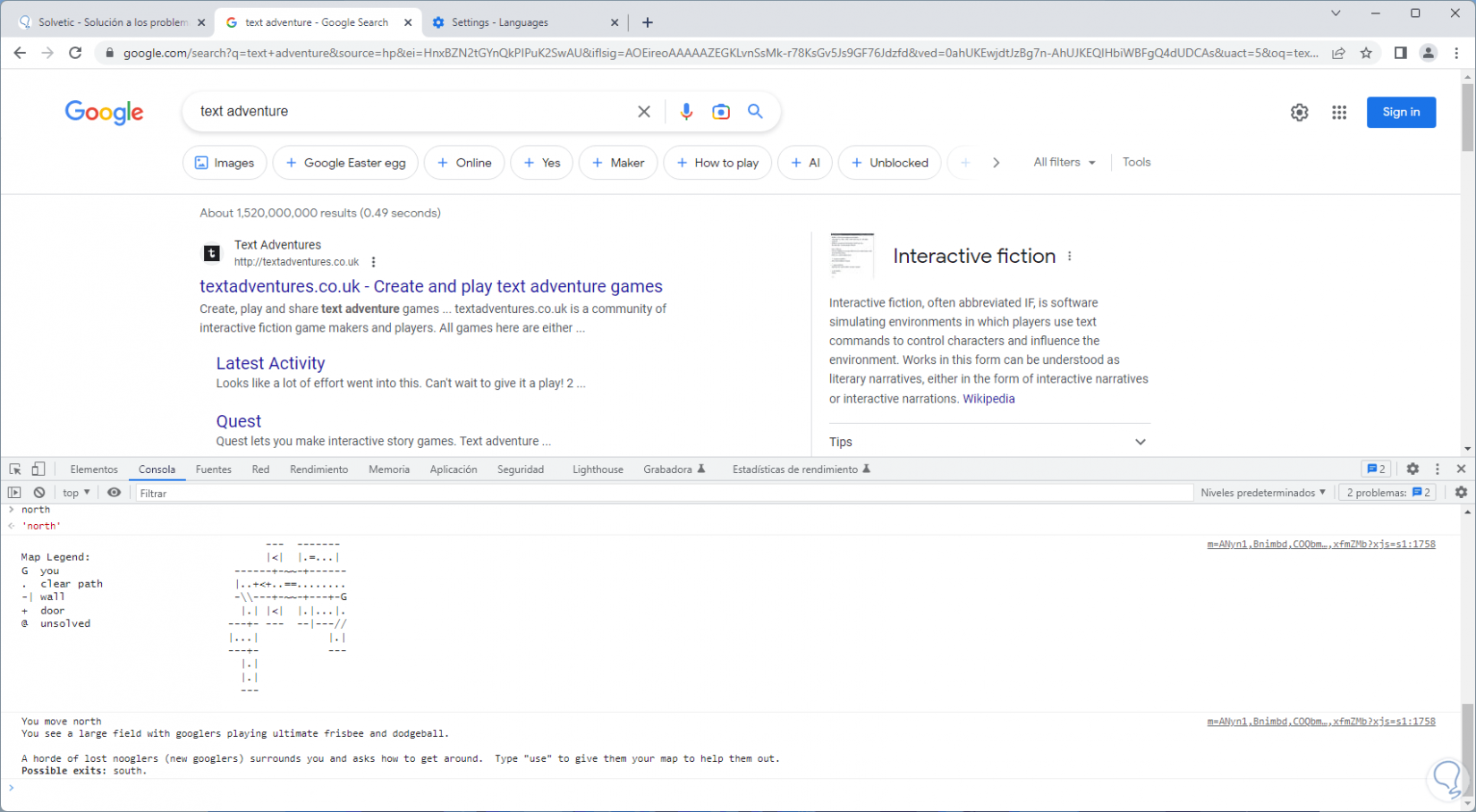Search by image with the camera icon
The width and height of the screenshot is (1476, 812).
coord(721,112)
